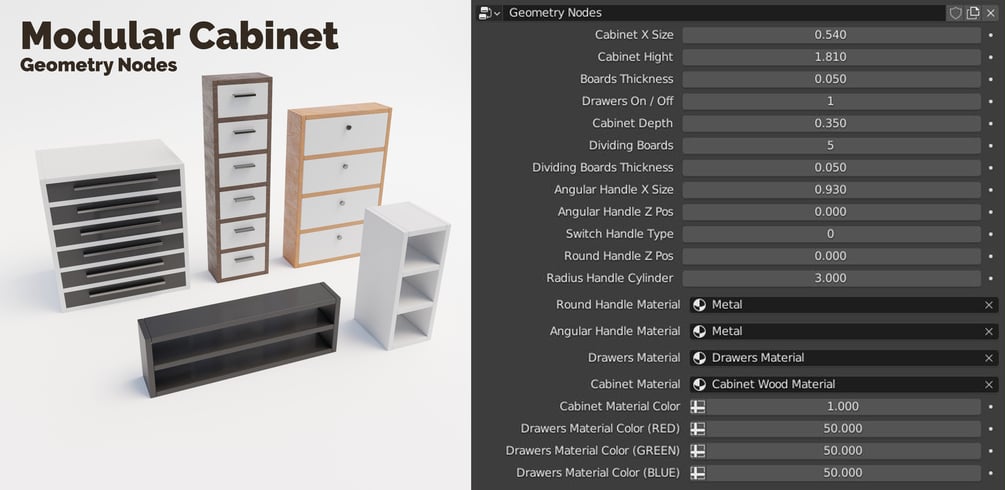Click animate dot for Cabinet Hight
Viewport: 1005px width, 490px height.
tap(991, 57)
